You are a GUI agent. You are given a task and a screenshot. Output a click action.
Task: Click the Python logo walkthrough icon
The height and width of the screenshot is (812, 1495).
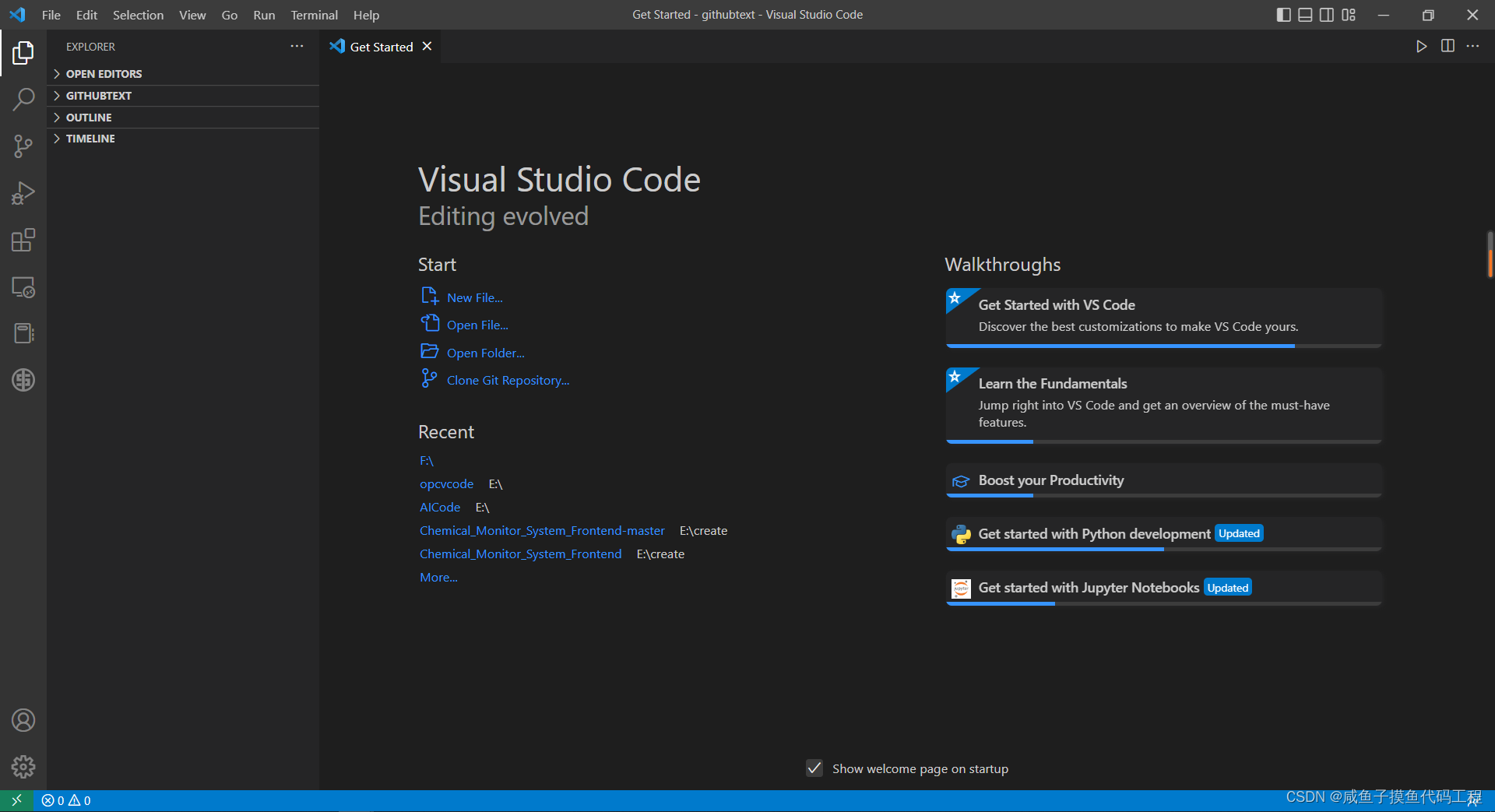pos(962,534)
